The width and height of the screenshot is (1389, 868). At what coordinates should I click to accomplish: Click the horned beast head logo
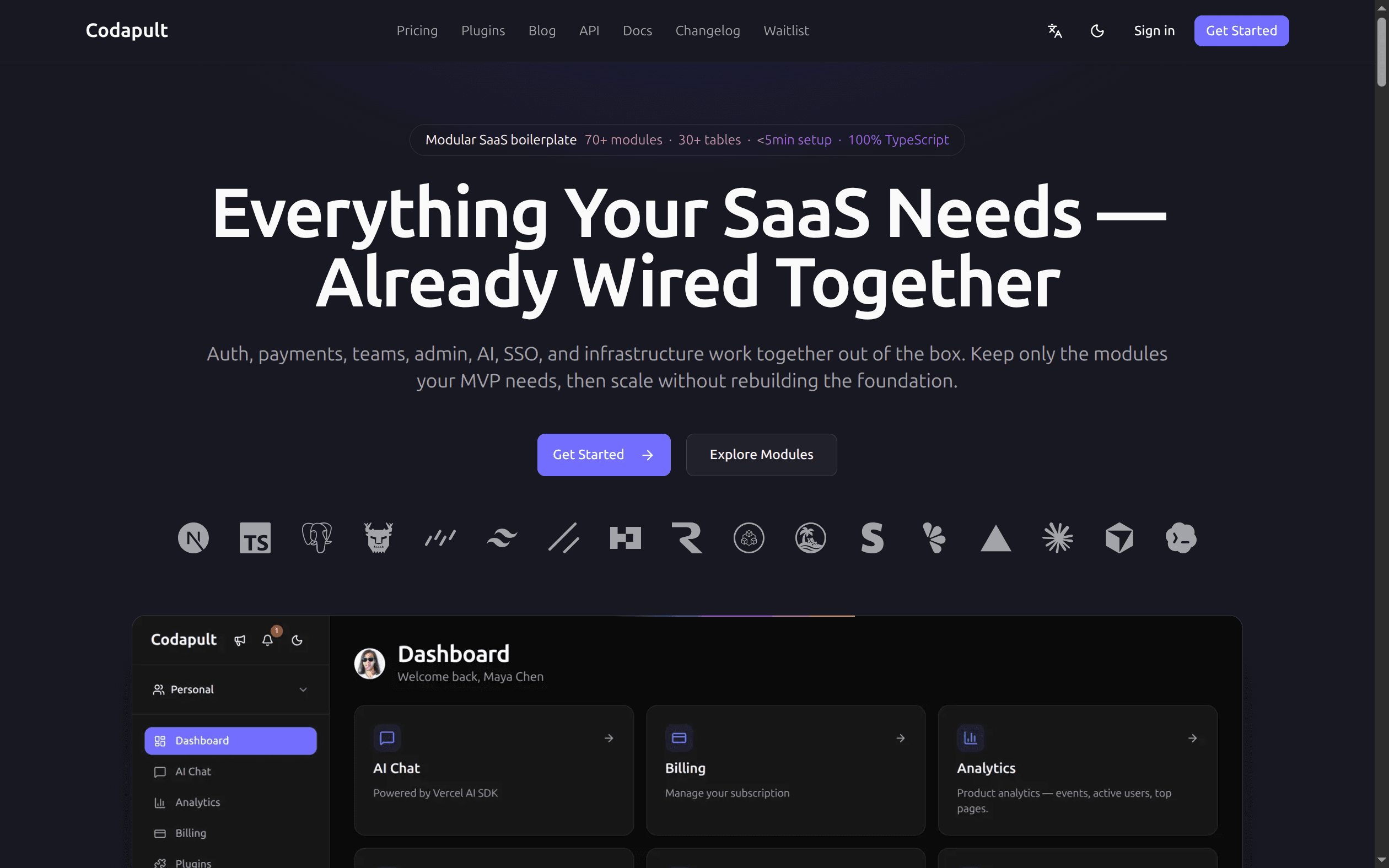(379, 538)
